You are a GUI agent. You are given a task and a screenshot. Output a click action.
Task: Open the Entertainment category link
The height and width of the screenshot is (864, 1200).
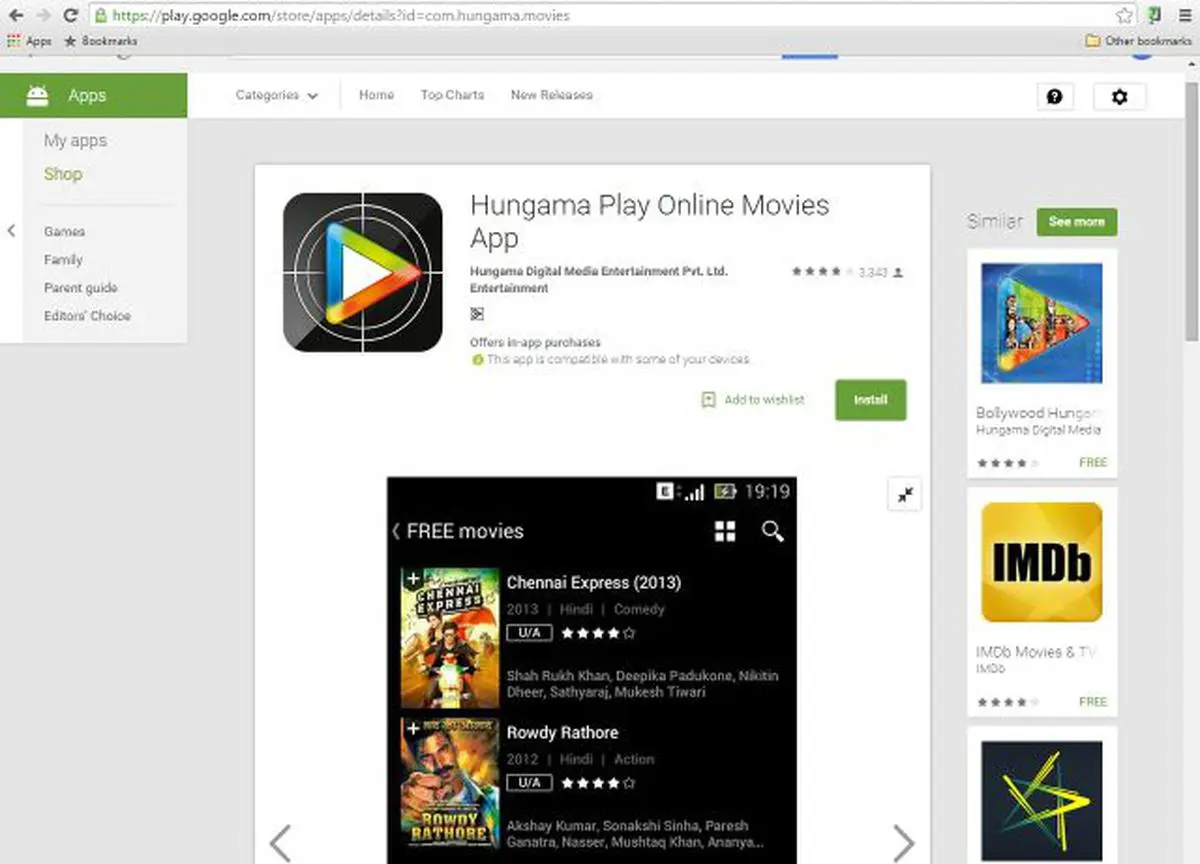pyautogui.click(x=509, y=288)
